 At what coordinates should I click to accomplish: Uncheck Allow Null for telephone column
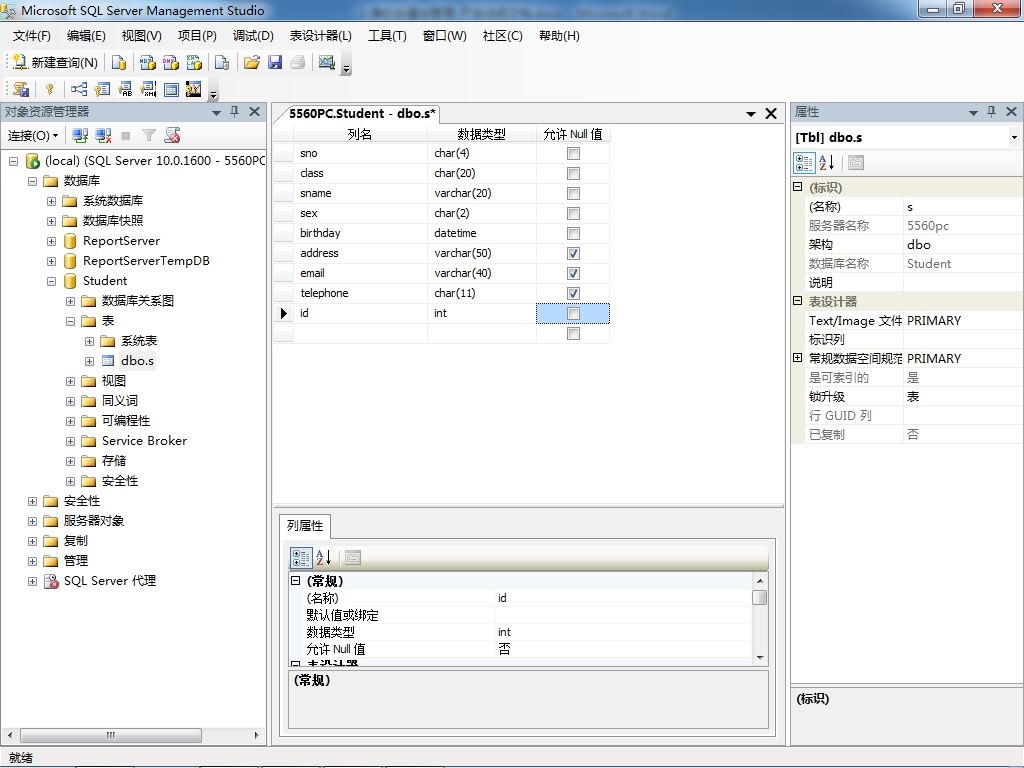point(573,293)
